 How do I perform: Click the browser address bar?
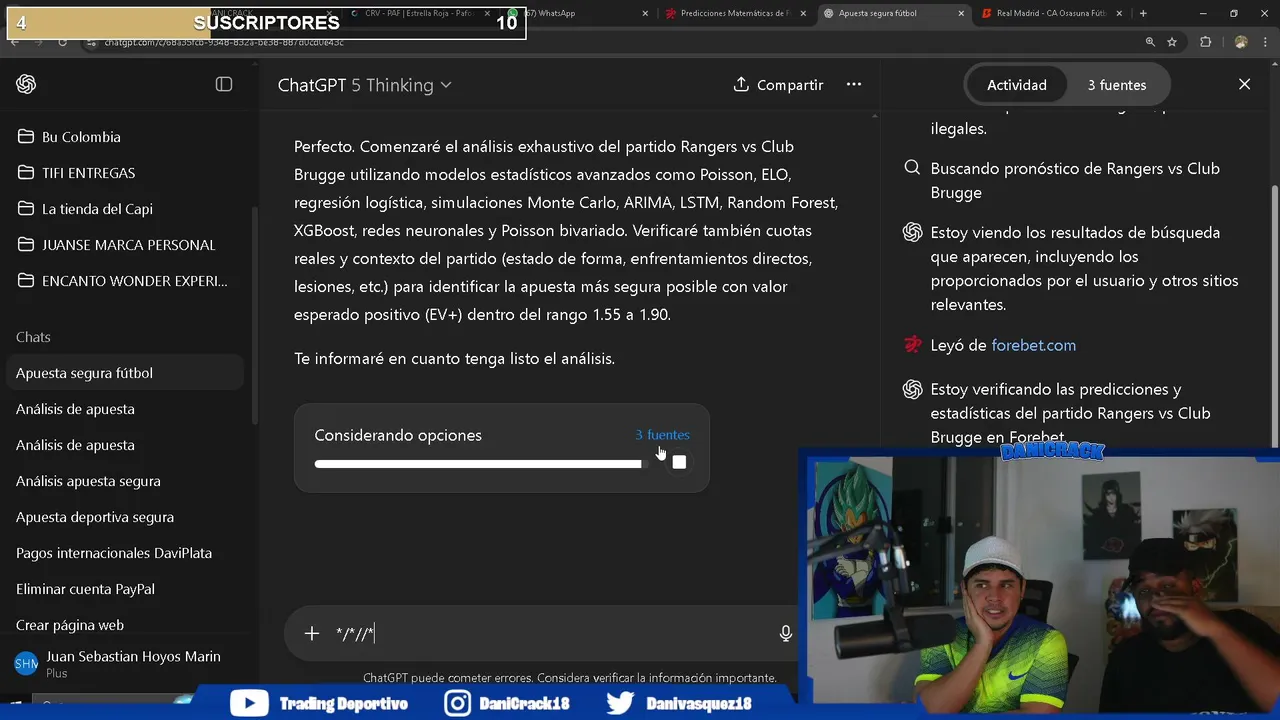[610, 42]
